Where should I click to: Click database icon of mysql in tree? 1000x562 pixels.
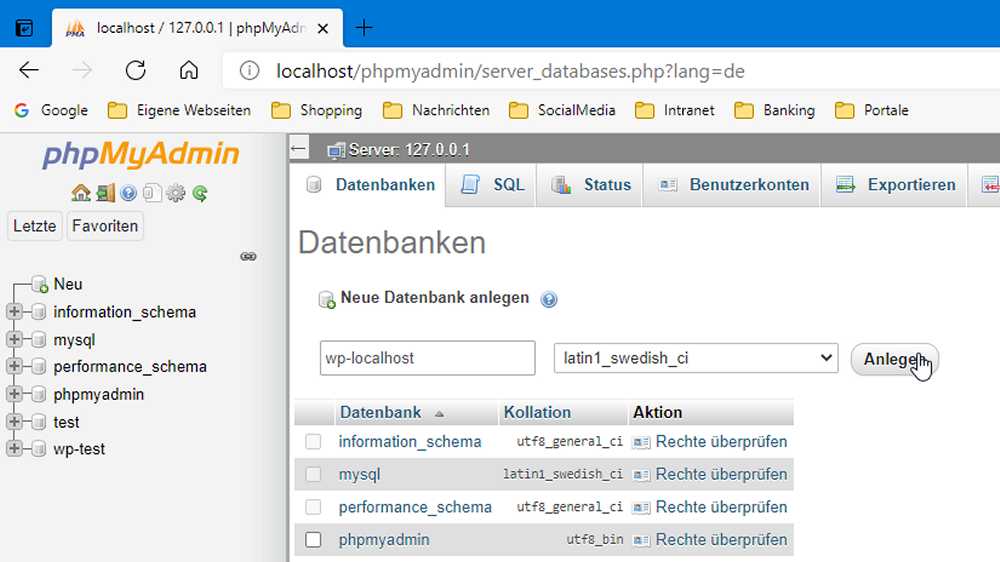coord(39,340)
